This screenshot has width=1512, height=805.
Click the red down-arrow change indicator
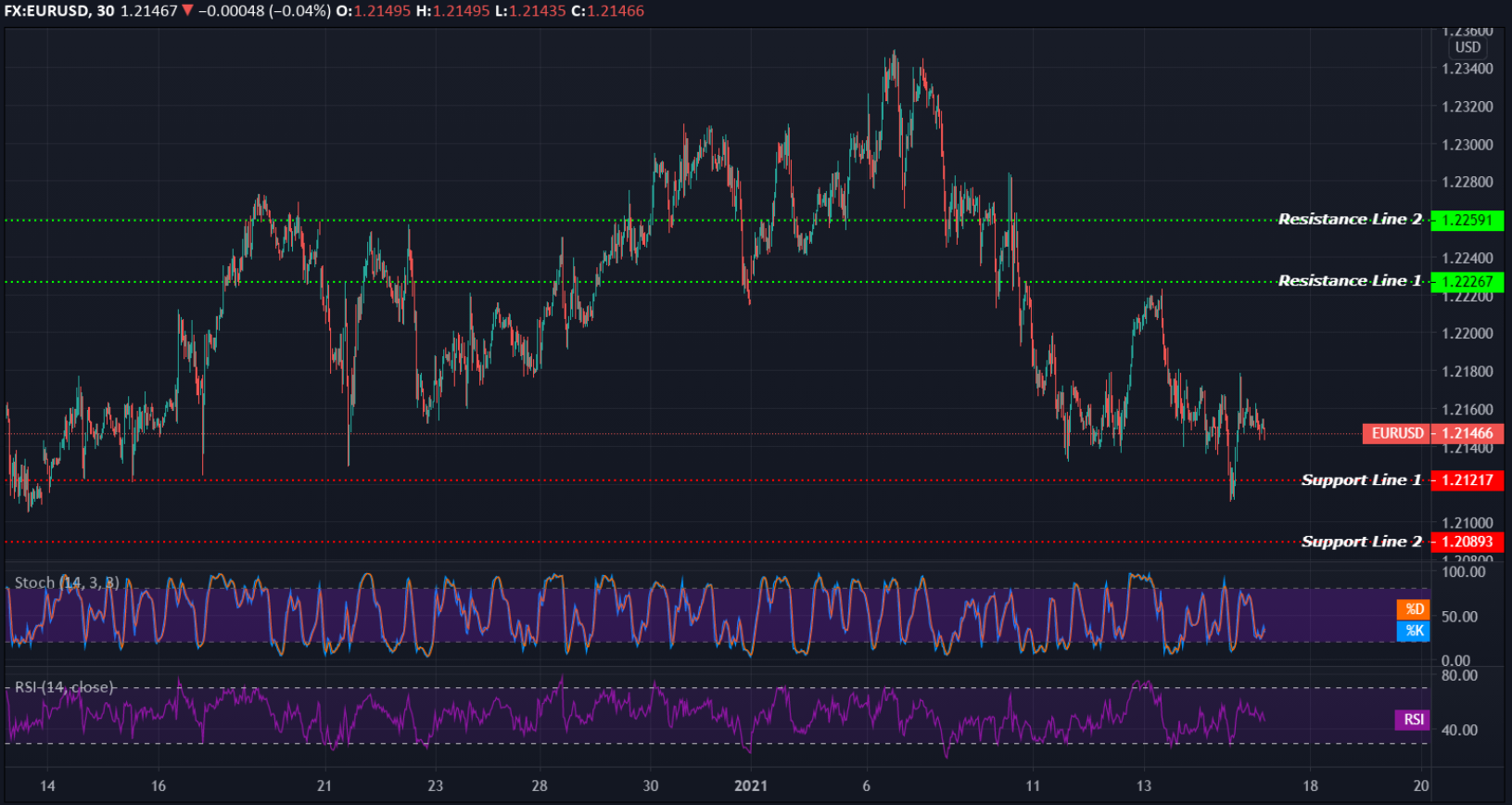187,10
